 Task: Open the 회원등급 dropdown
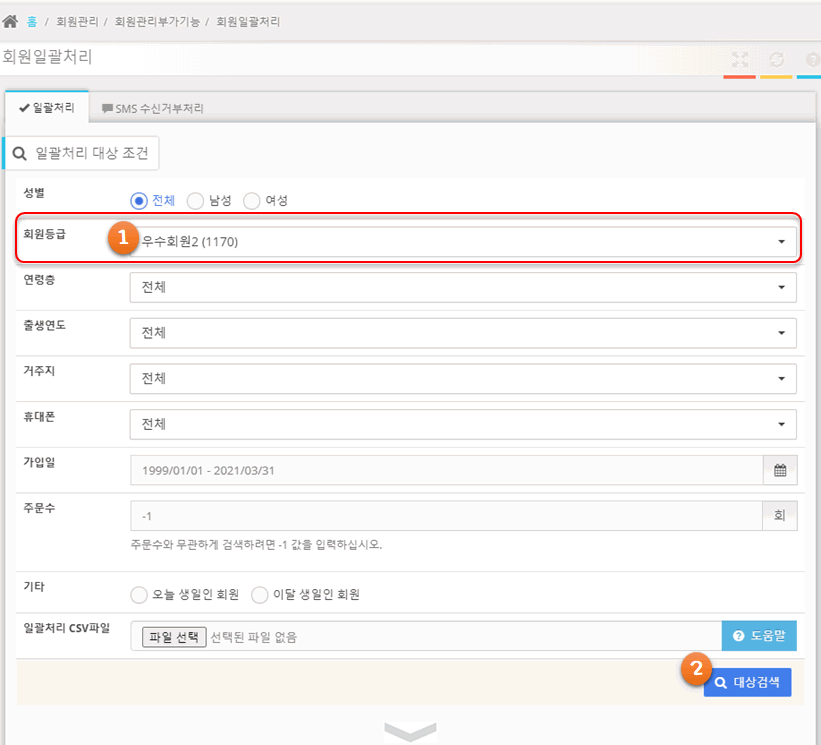click(x=463, y=242)
